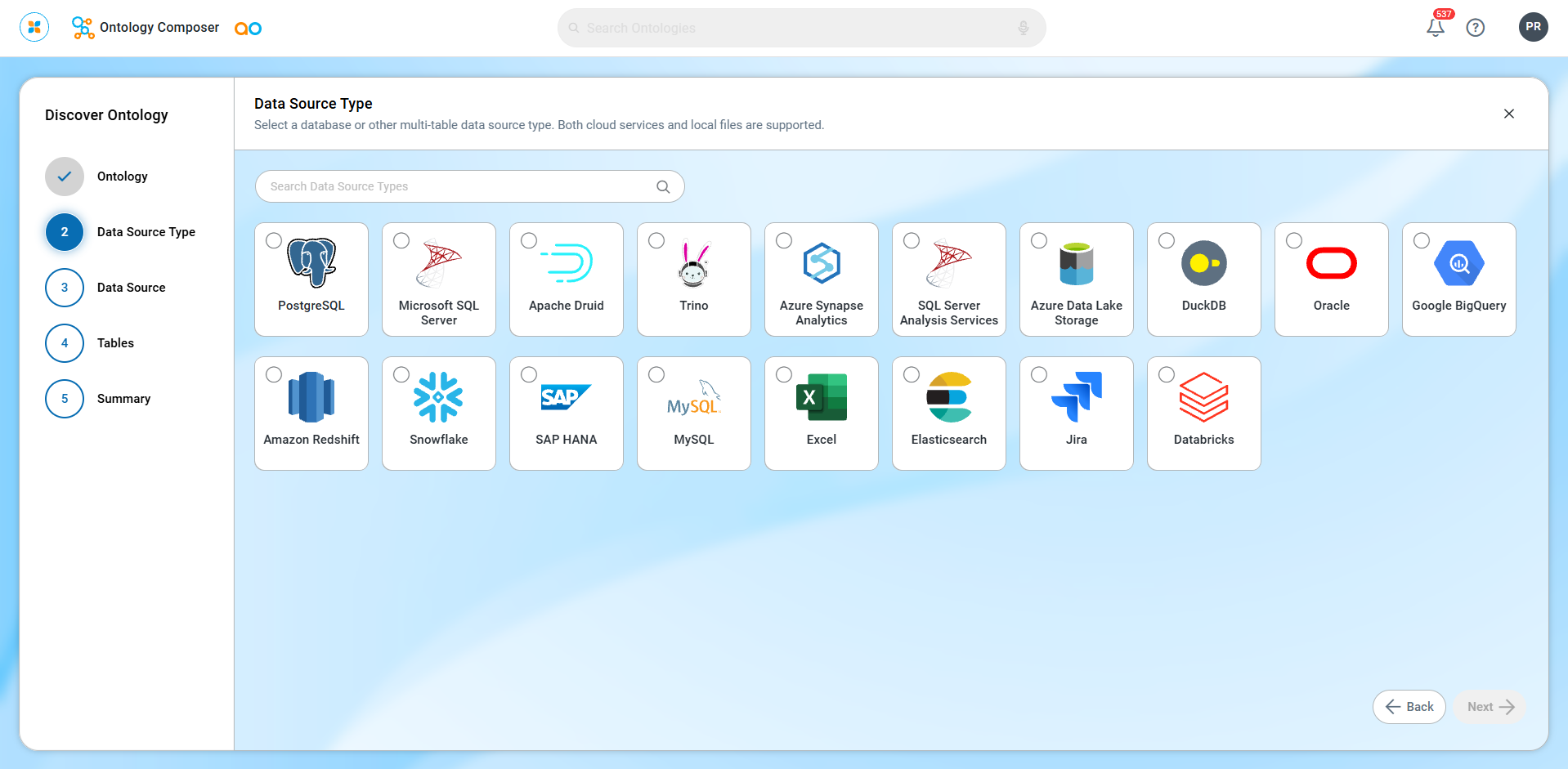Click the Trino bunny logo
This screenshot has height=769, width=1568.
click(x=694, y=263)
